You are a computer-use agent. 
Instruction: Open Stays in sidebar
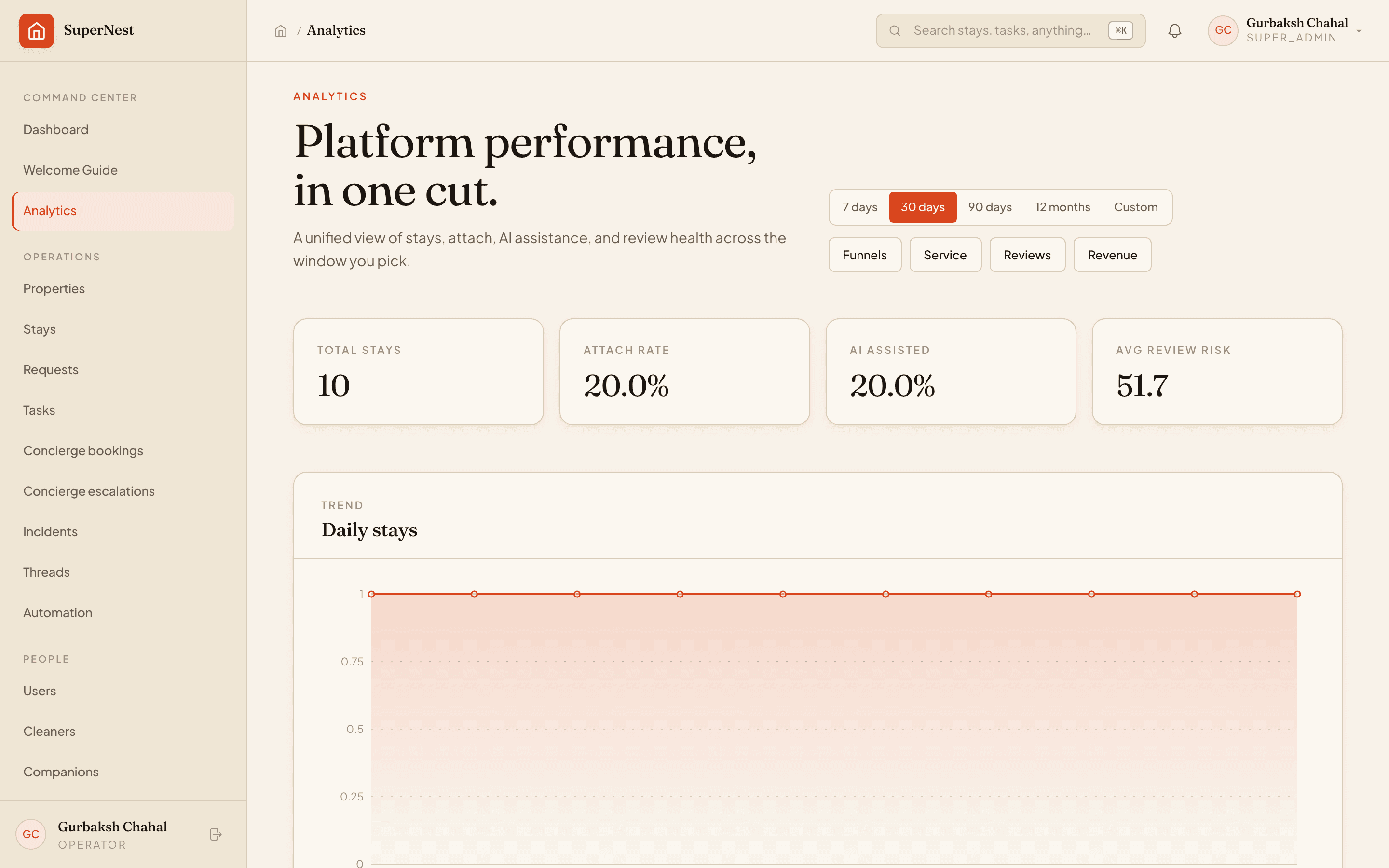click(123, 329)
